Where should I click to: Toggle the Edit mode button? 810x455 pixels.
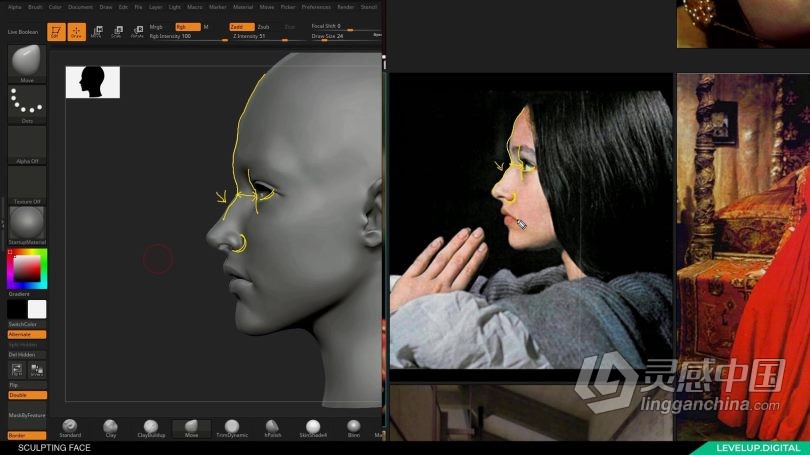(56, 32)
